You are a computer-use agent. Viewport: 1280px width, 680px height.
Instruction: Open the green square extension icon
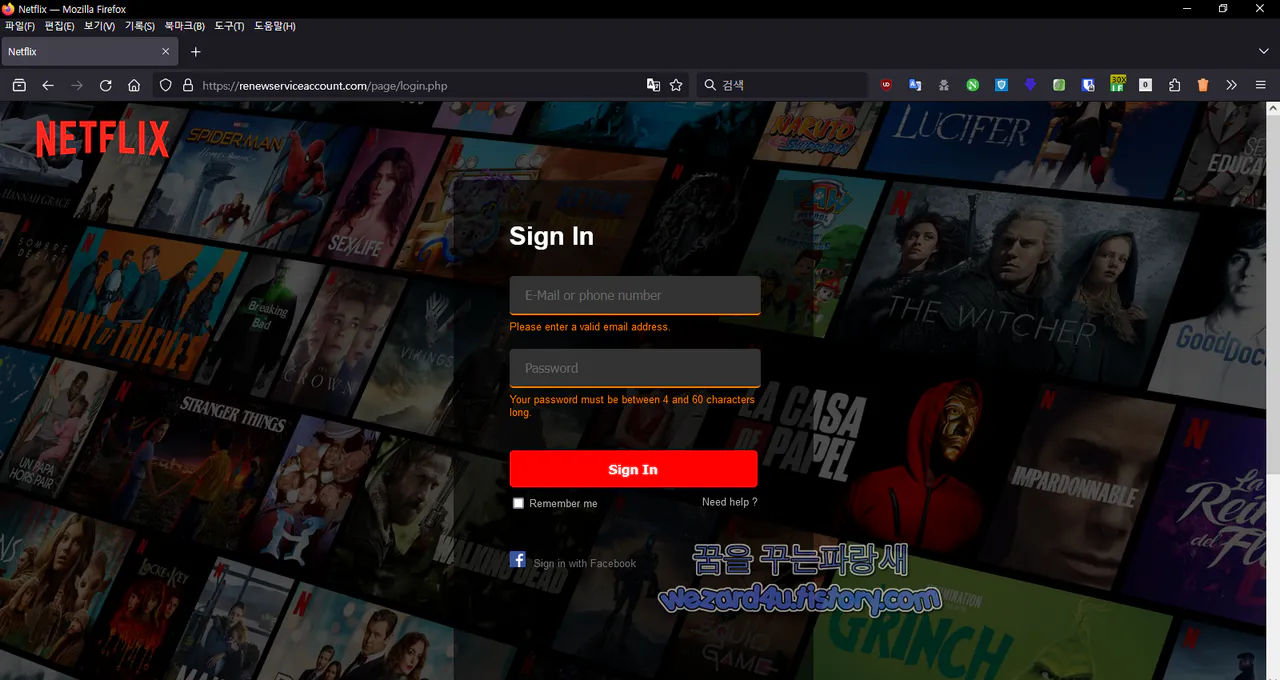[x=1059, y=86]
